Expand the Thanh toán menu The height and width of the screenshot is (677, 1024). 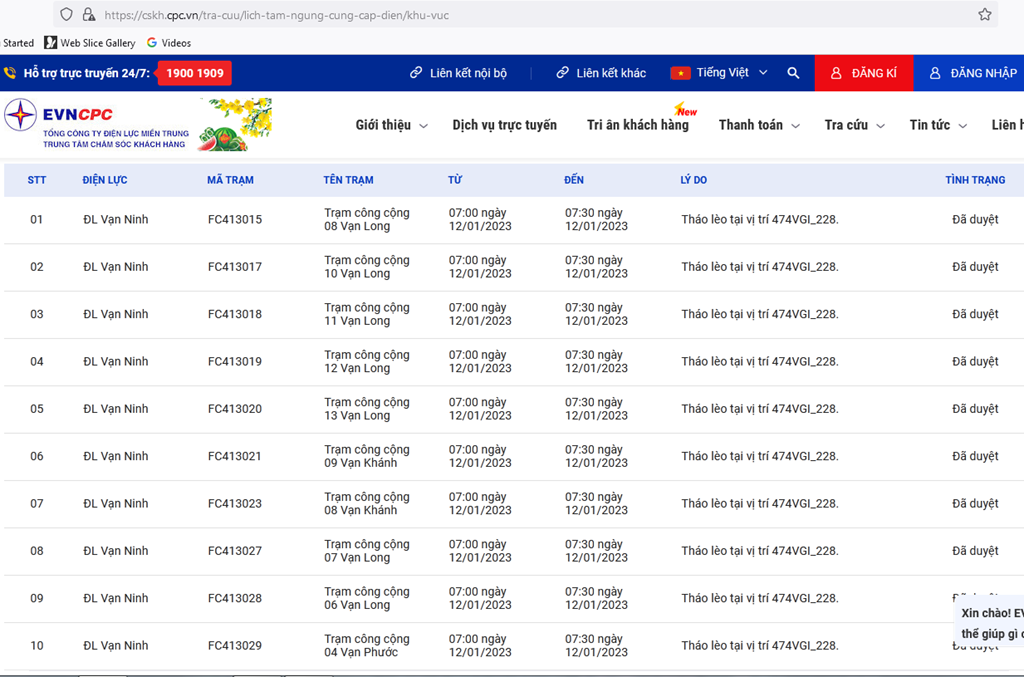[x=759, y=125]
